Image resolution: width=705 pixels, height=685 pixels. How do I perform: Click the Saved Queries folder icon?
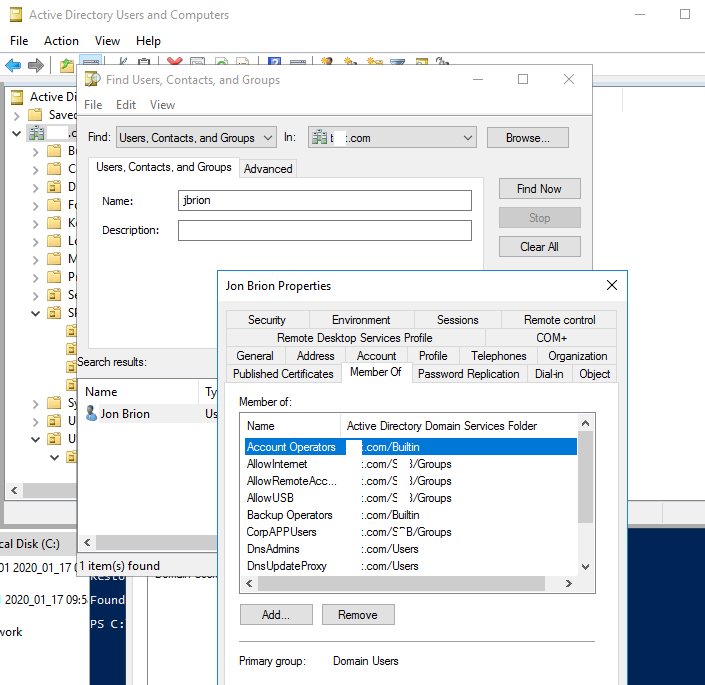35,115
